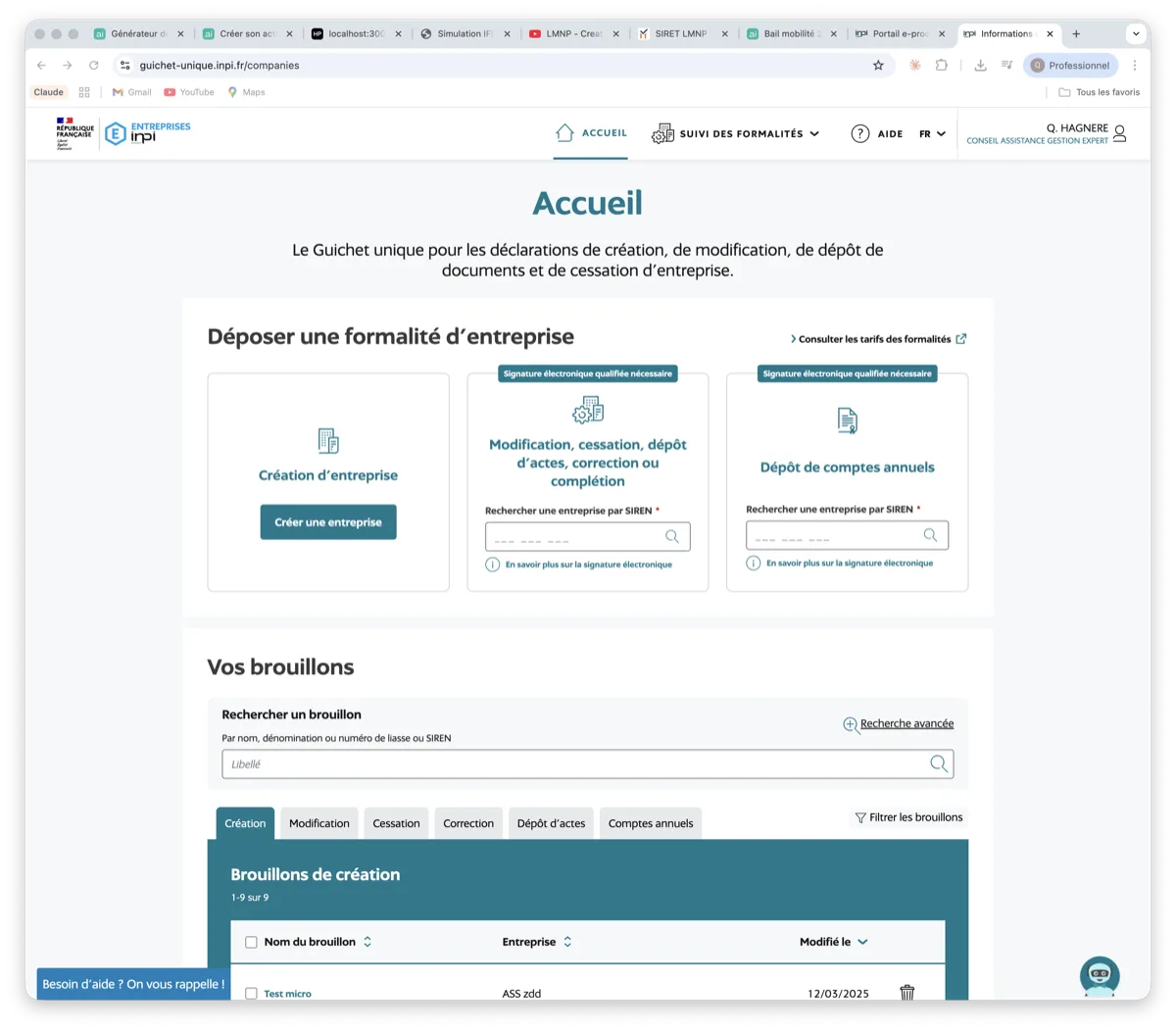Switch to the Comptes annuels drafts tab
The width and height of the screenshot is (1176, 1031).
(650, 823)
